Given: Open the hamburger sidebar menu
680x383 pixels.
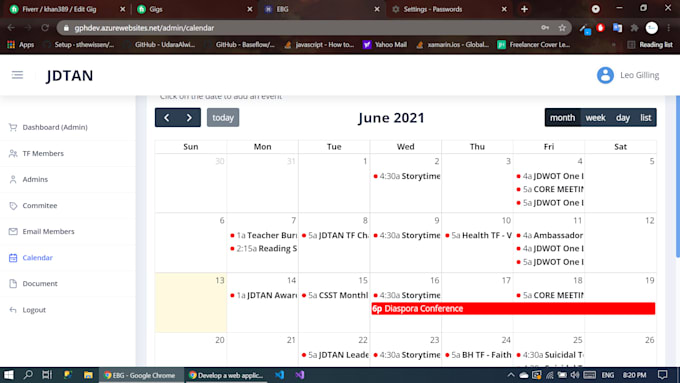Looking at the screenshot, I should pos(17,75).
